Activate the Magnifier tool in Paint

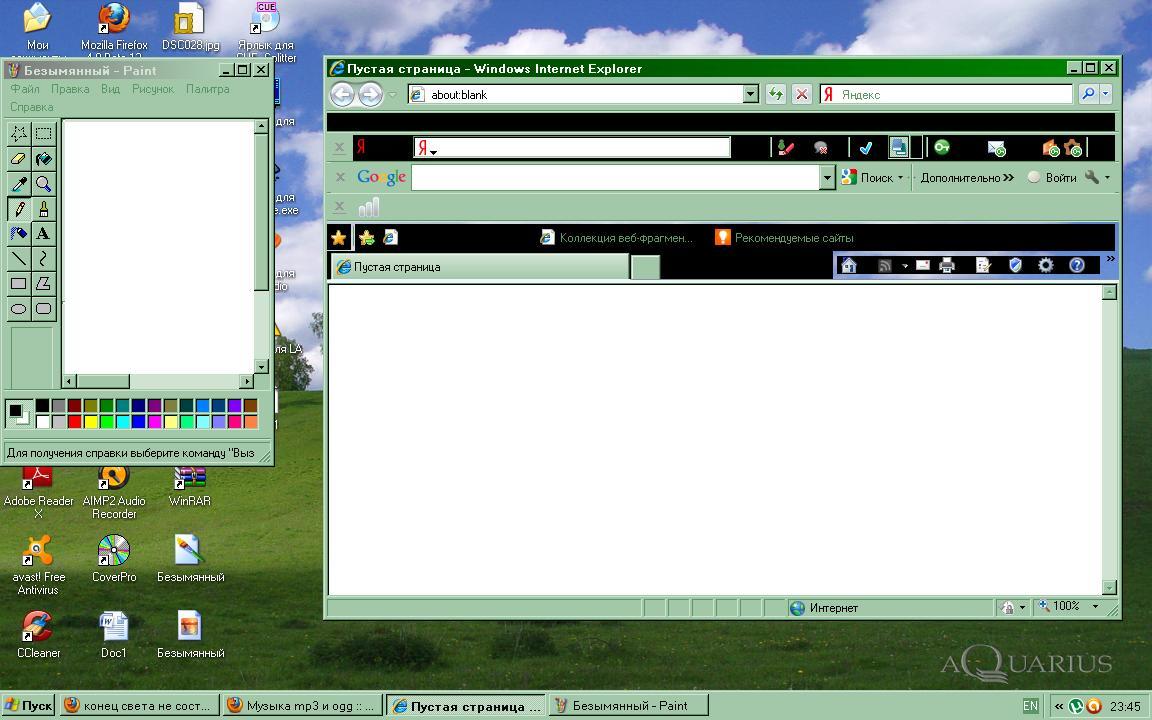tap(44, 183)
